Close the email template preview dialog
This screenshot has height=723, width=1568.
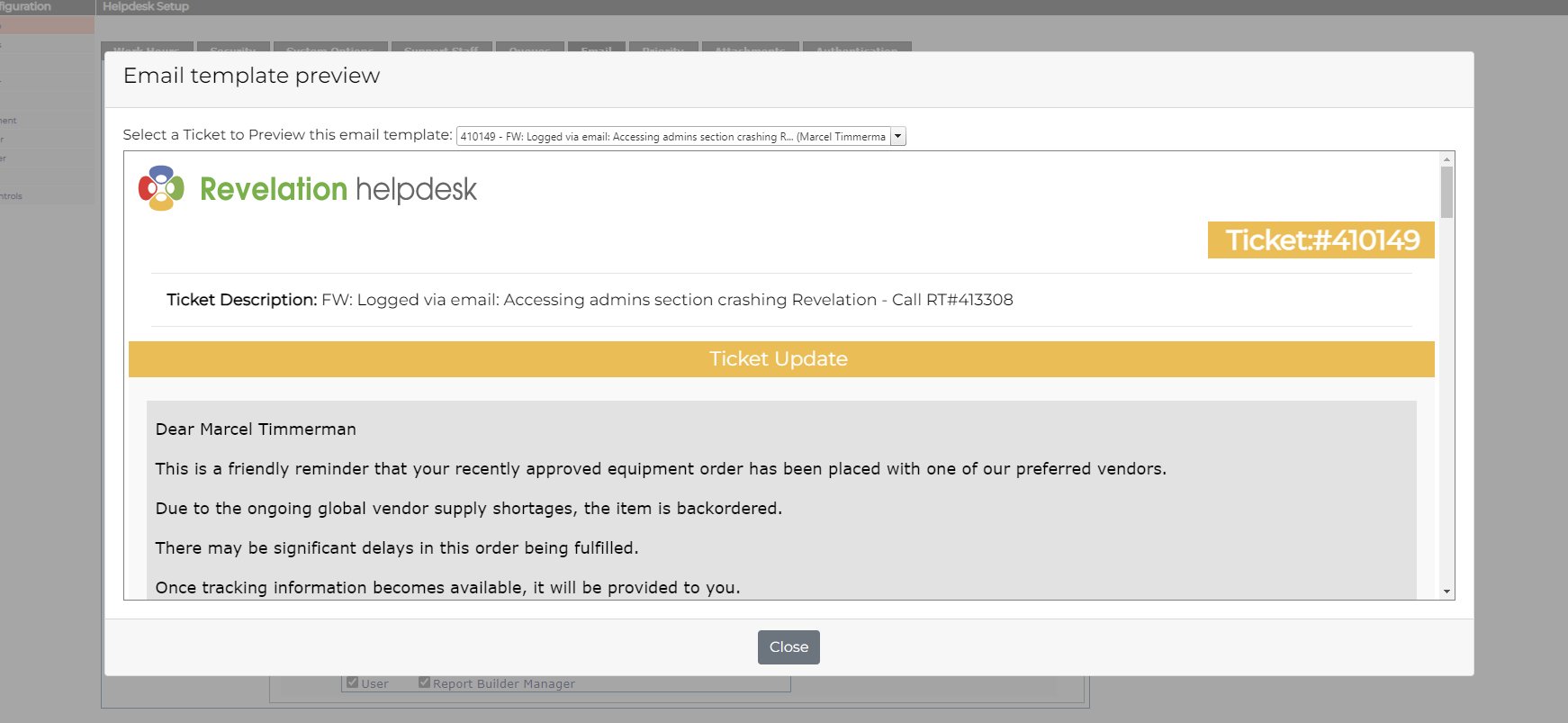[789, 647]
